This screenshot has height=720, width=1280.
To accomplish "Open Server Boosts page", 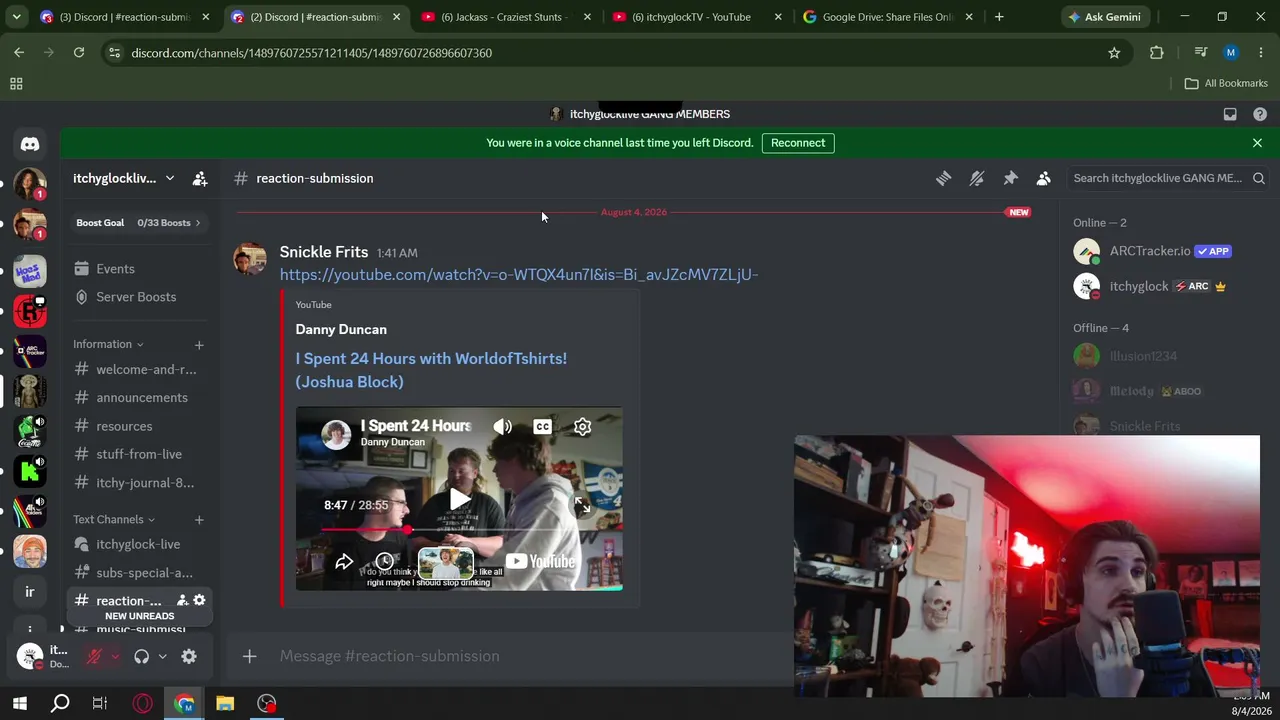I will 138,297.
